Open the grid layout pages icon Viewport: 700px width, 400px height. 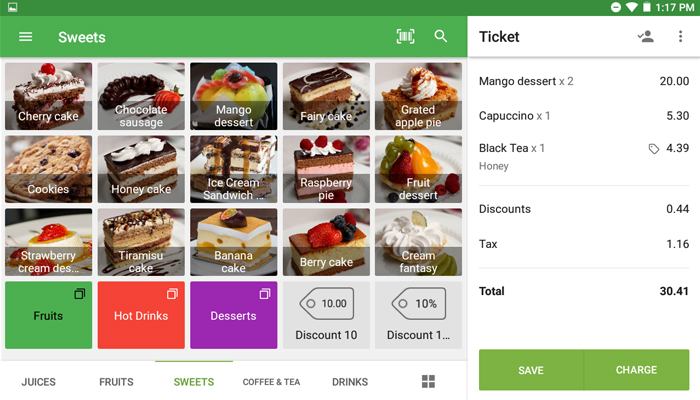tap(428, 381)
